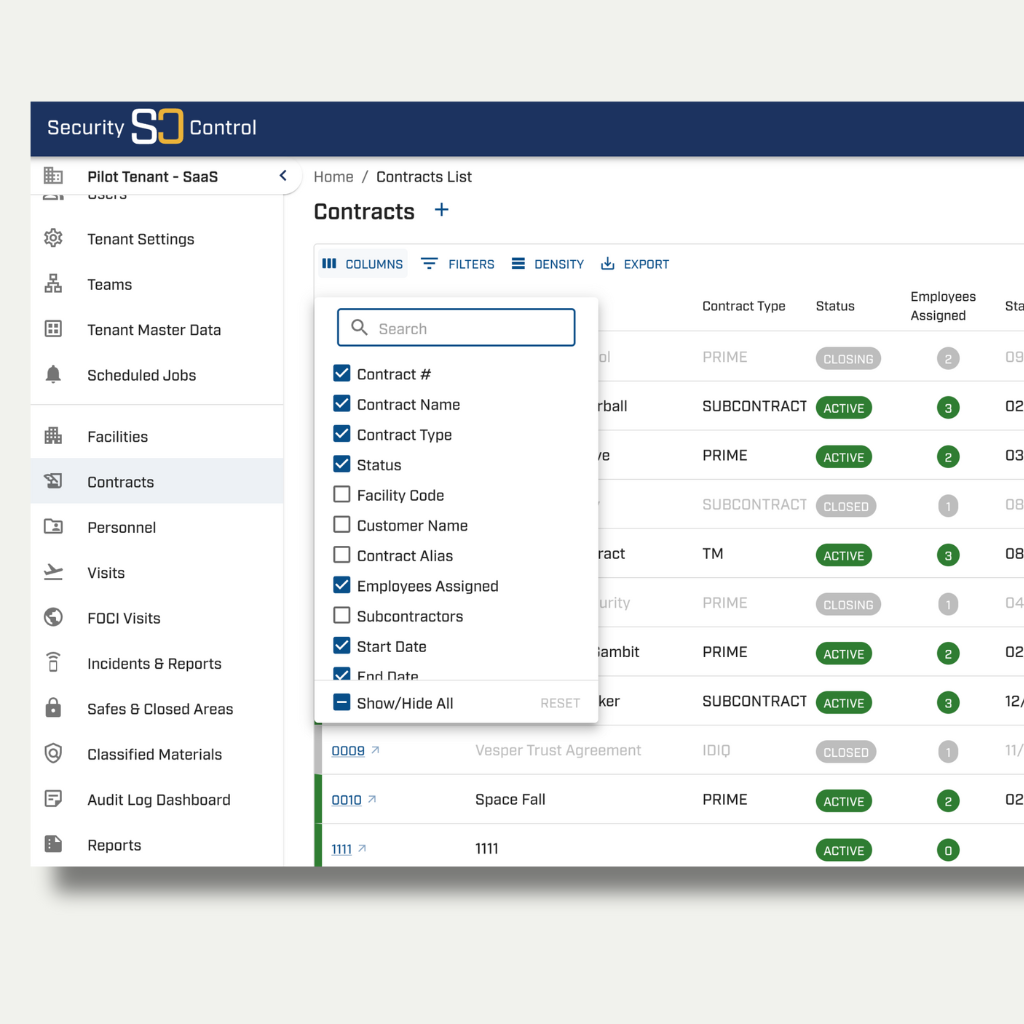
Task: Click the Scheduled Jobs bell icon
Action: click(x=53, y=375)
